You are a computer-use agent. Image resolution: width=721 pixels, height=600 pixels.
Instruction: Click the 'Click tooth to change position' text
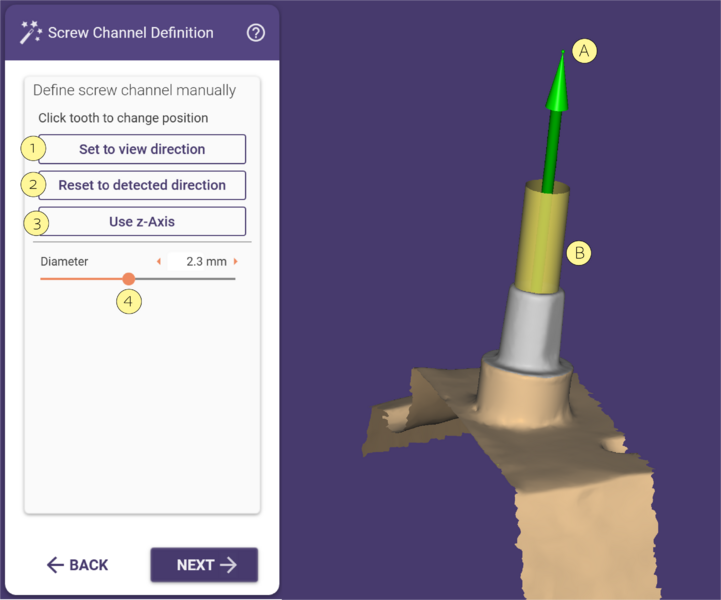pos(123,118)
